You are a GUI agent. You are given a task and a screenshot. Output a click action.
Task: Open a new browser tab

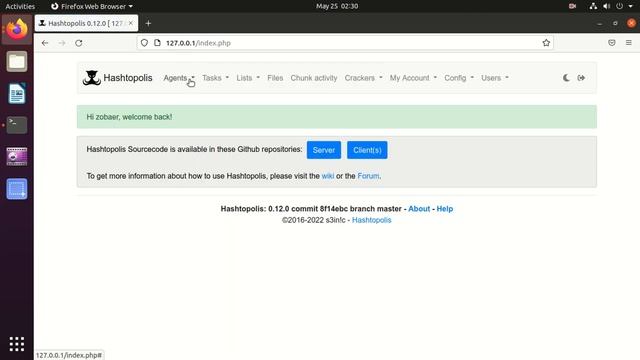[148, 23]
